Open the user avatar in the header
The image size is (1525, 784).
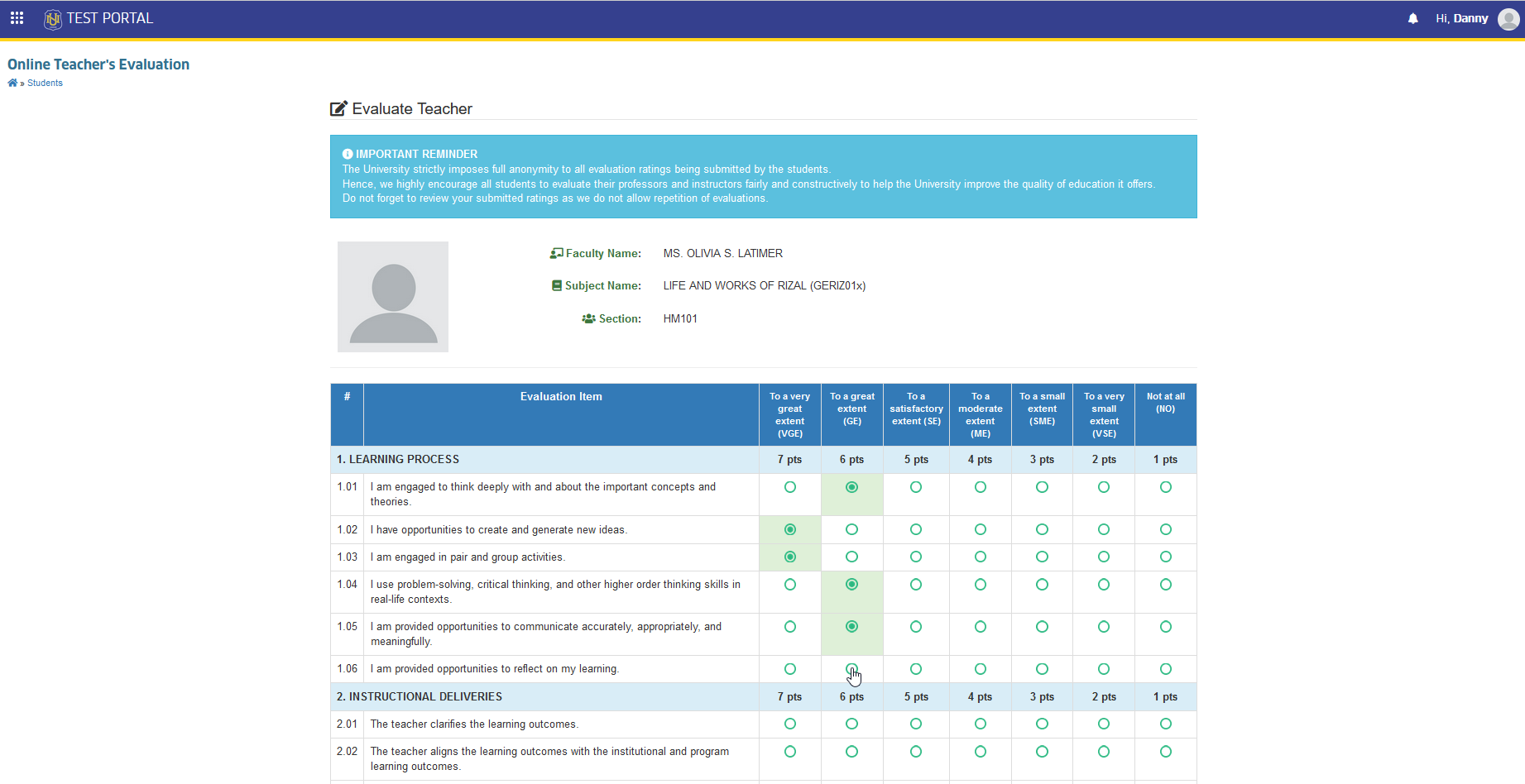tap(1508, 19)
